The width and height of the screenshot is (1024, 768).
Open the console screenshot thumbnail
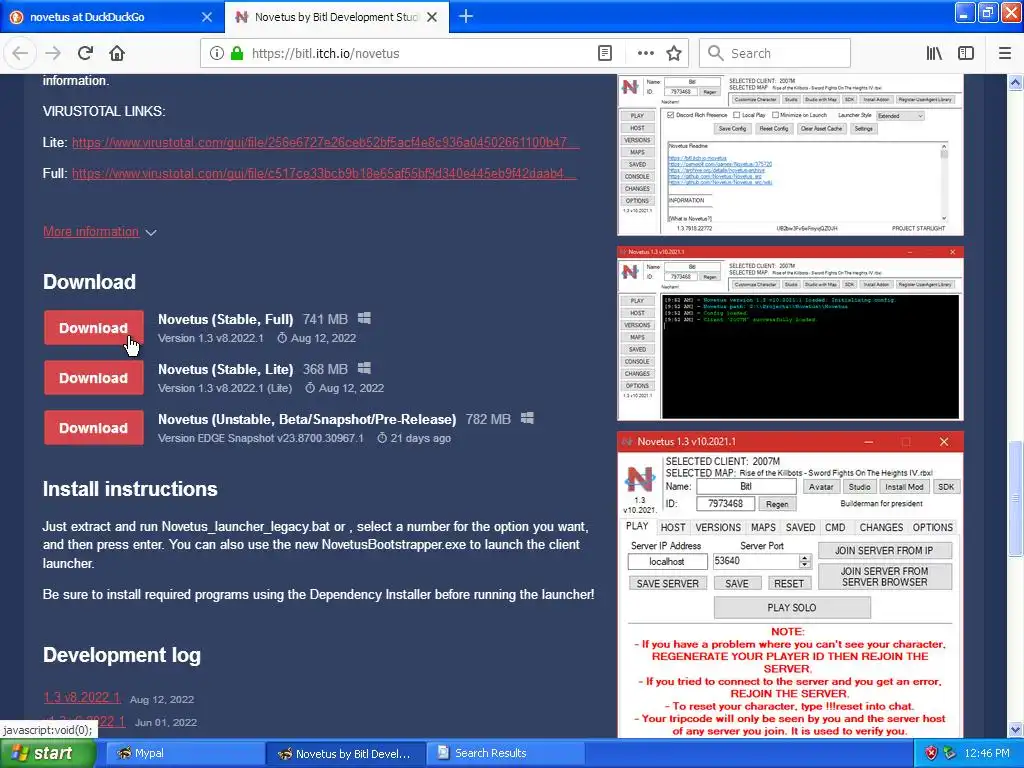tap(790, 334)
